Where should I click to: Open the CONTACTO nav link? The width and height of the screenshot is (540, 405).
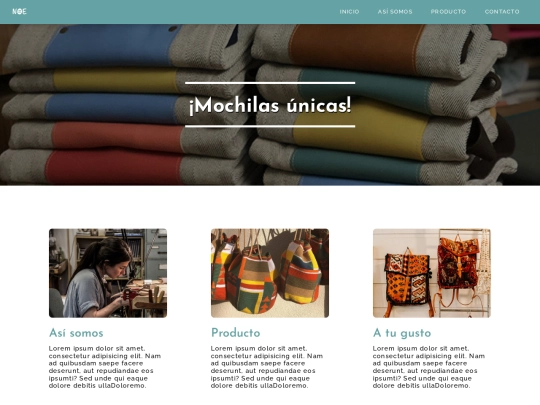coord(502,12)
